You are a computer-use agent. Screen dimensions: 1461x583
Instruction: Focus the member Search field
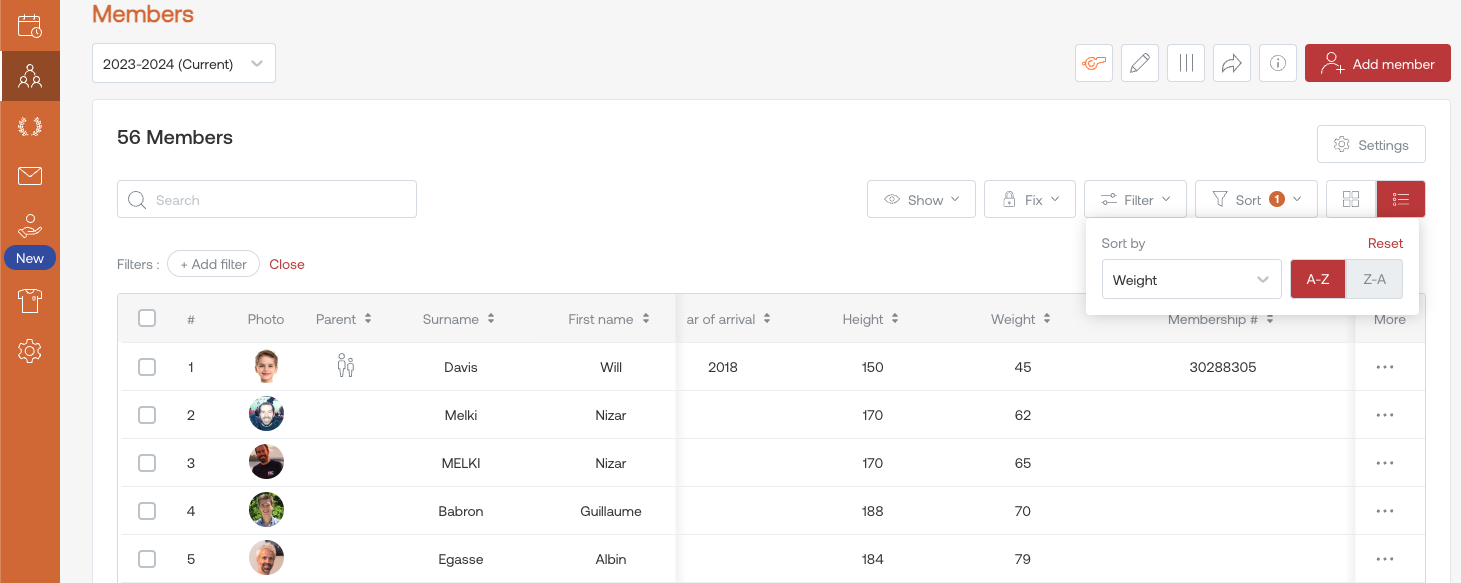[x=267, y=199]
